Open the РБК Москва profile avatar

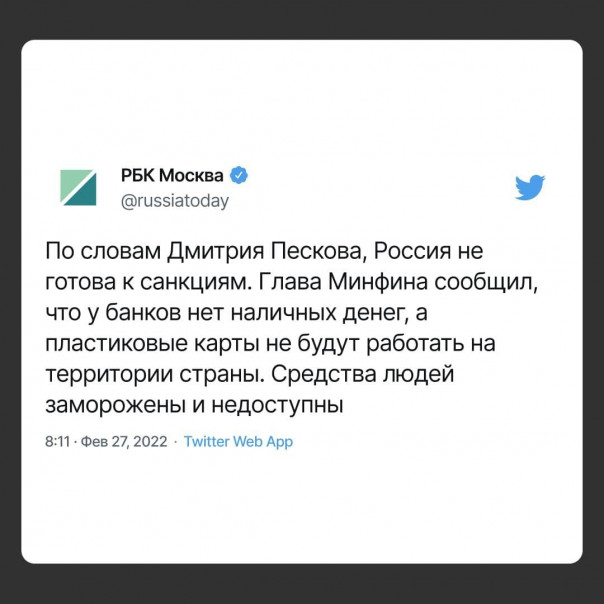click(77, 188)
